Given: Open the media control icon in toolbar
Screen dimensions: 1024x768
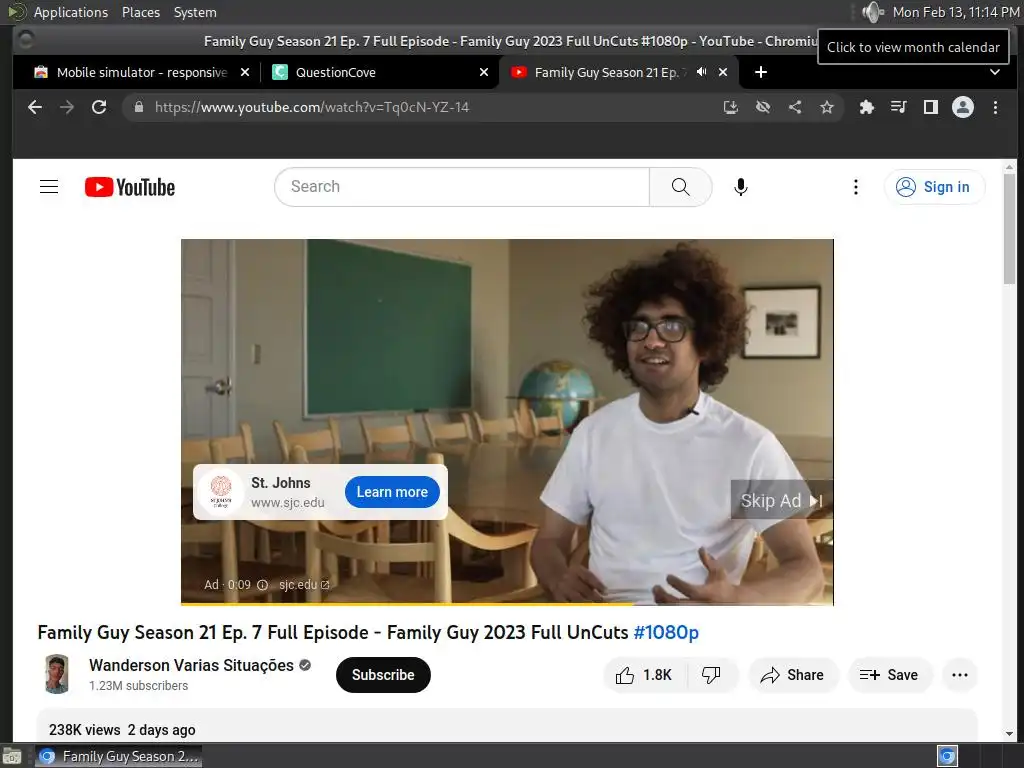Looking at the screenshot, I should click(899, 107).
